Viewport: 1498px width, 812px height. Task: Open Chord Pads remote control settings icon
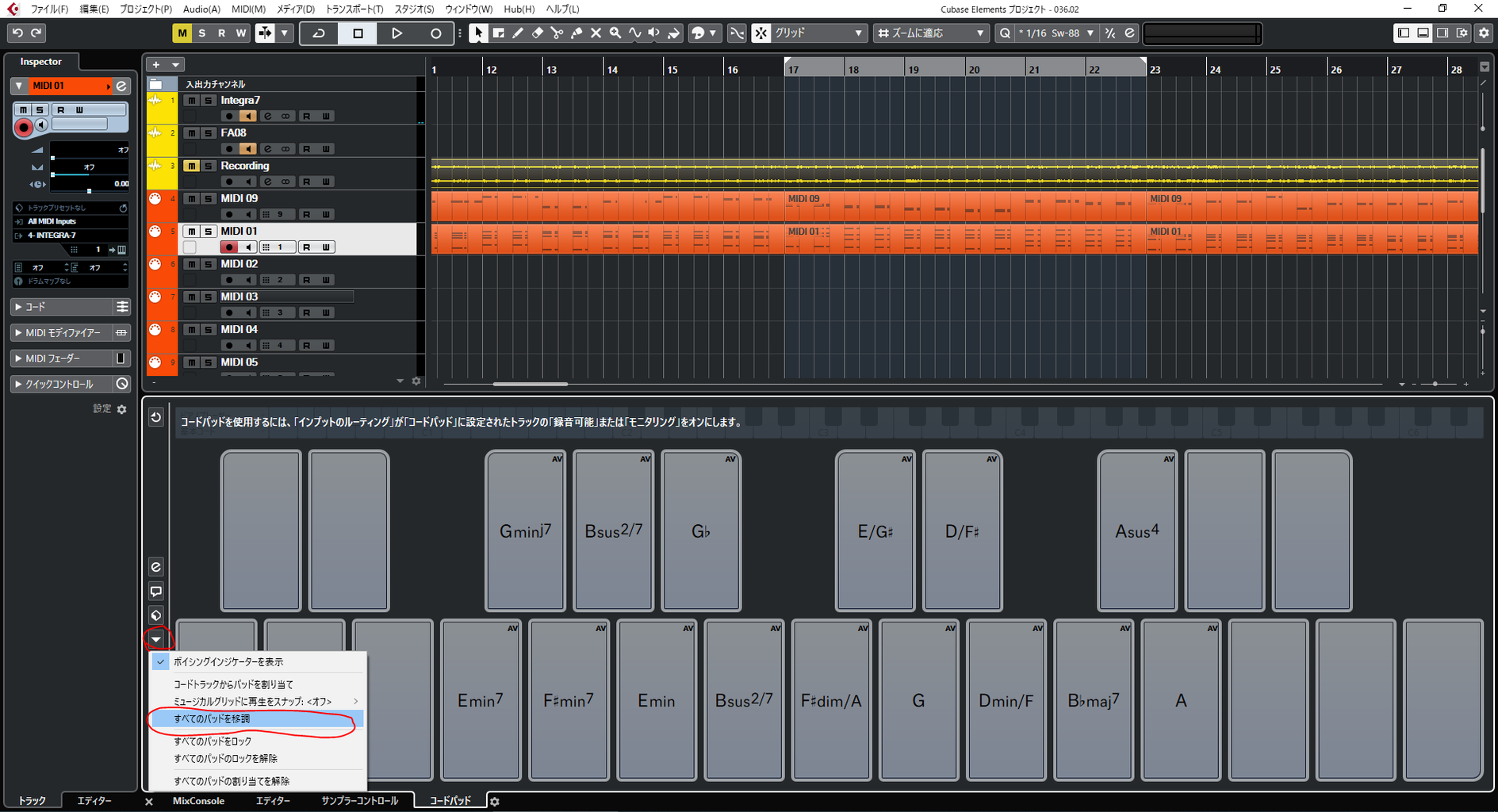click(156, 567)
